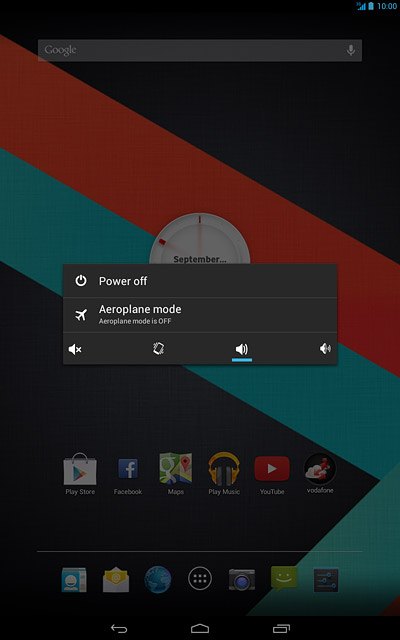The height and width of the screenshot is (640, 400).
Task: Tap the Play Store label text
Action: 80,492
